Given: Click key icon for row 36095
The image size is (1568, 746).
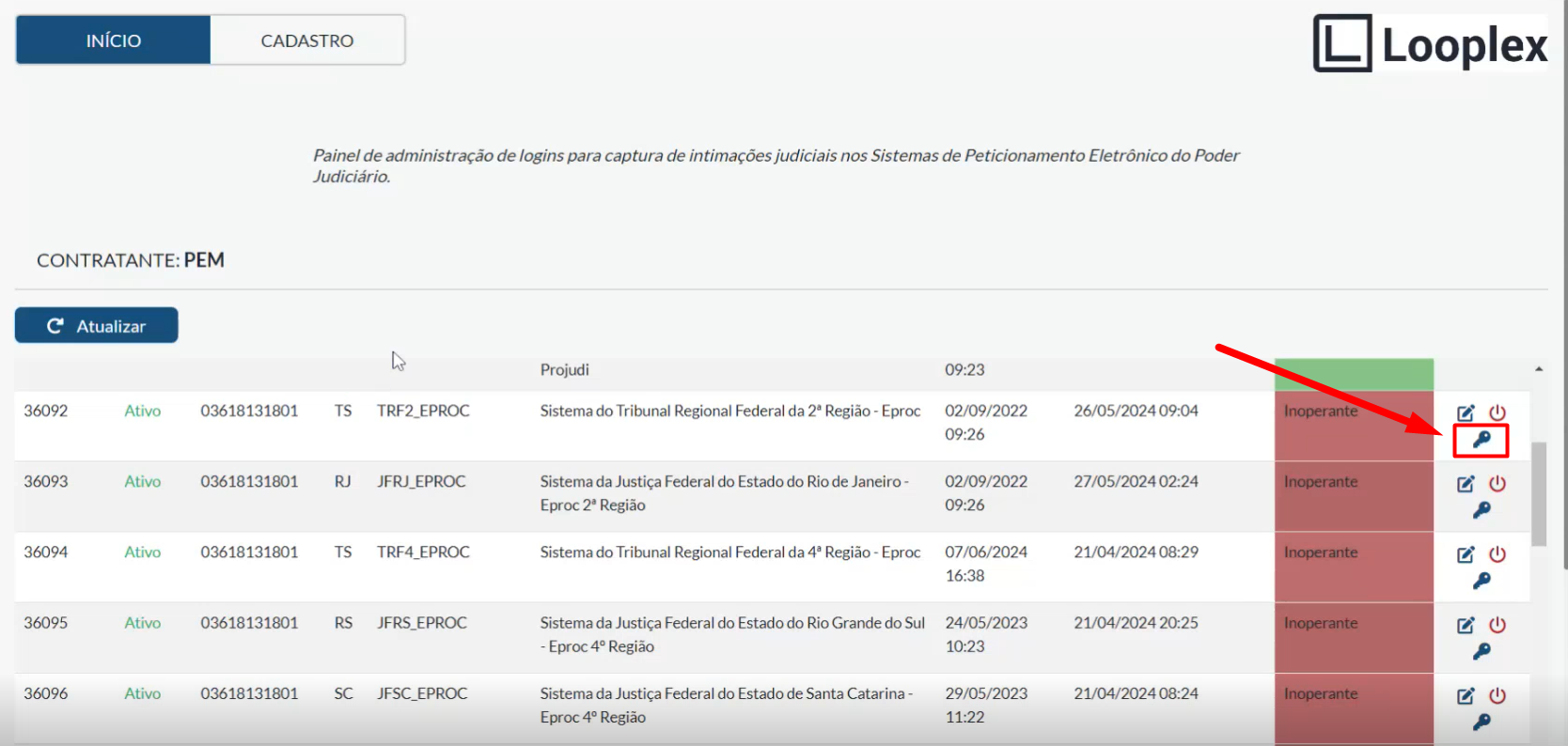Looking at the screenshot, I should (1482, 651).
